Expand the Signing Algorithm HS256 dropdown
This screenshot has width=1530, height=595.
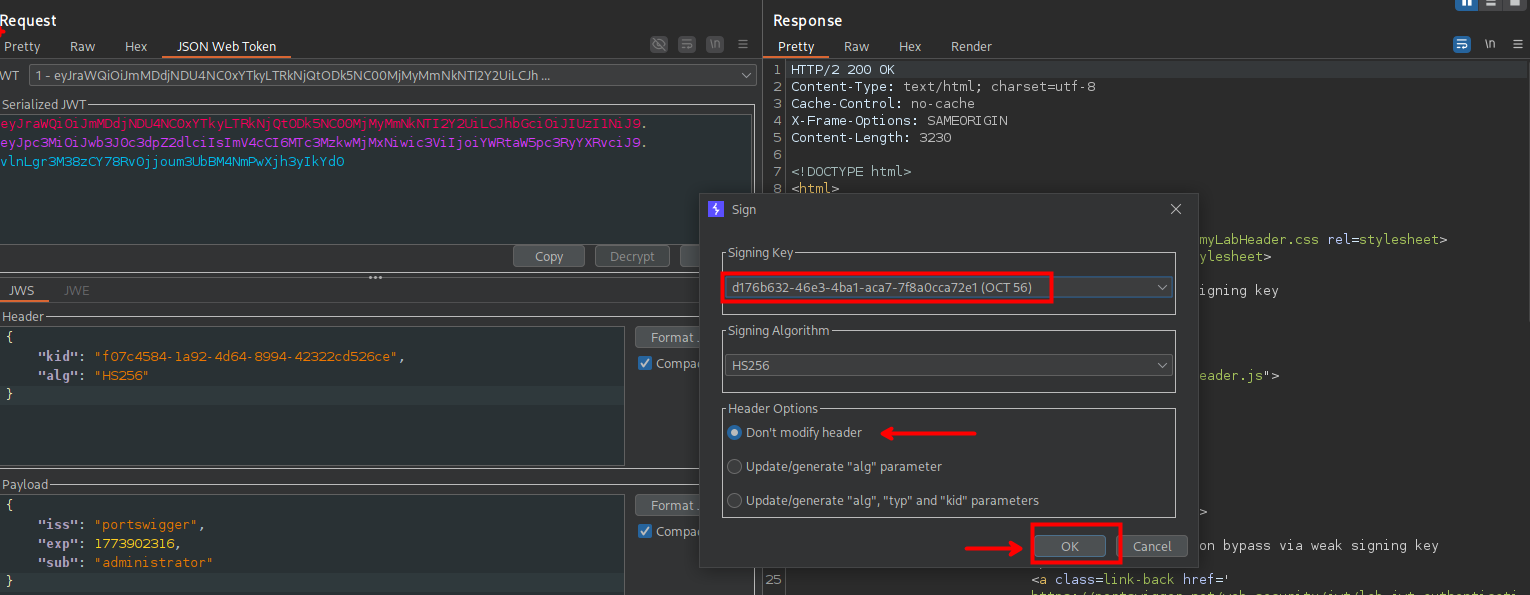pos(1161,366)
